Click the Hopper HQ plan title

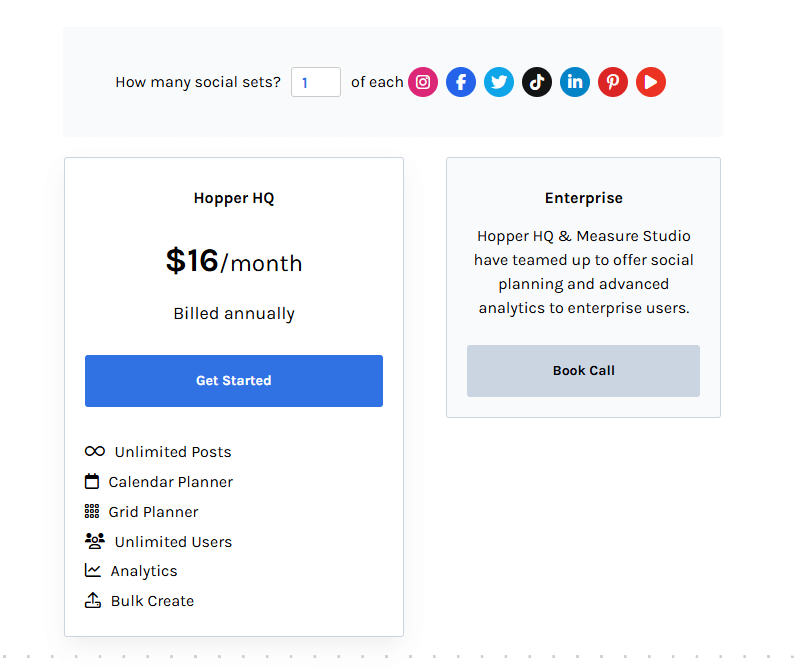(234, 198)
